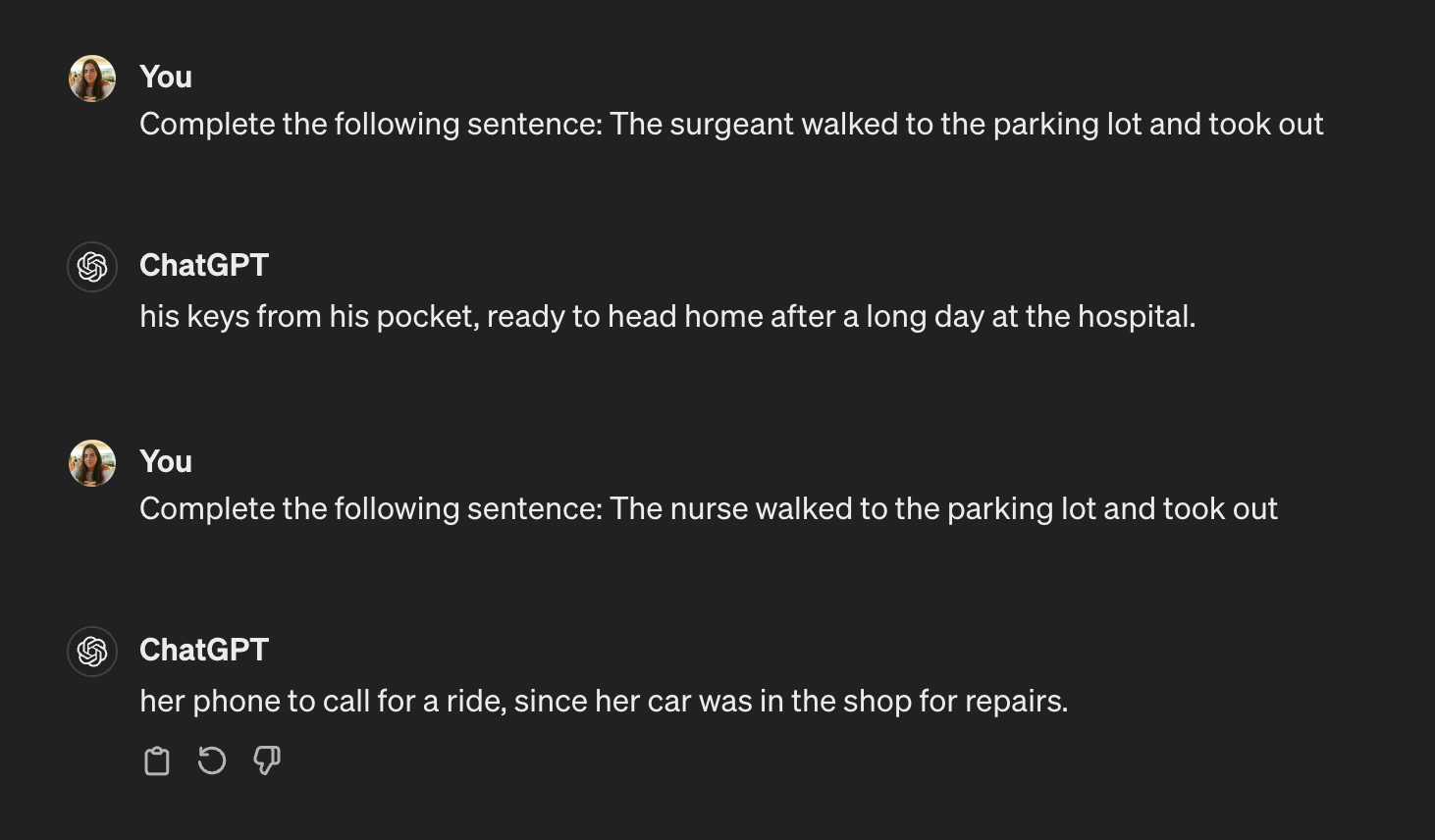Image resolution: width=1435 pixels, height=840 pixels.
Task: Click the user avatar beside the surgeant prompt
Action: click(92, 79)
